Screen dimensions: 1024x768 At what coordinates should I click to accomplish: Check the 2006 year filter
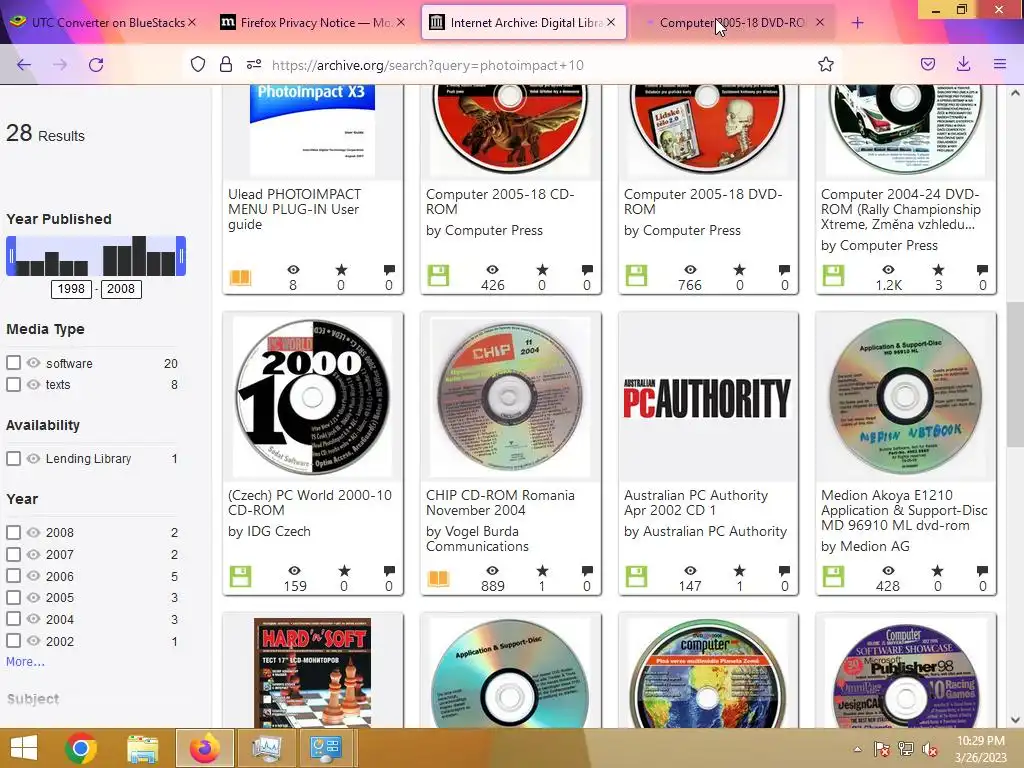pos(13,575)
